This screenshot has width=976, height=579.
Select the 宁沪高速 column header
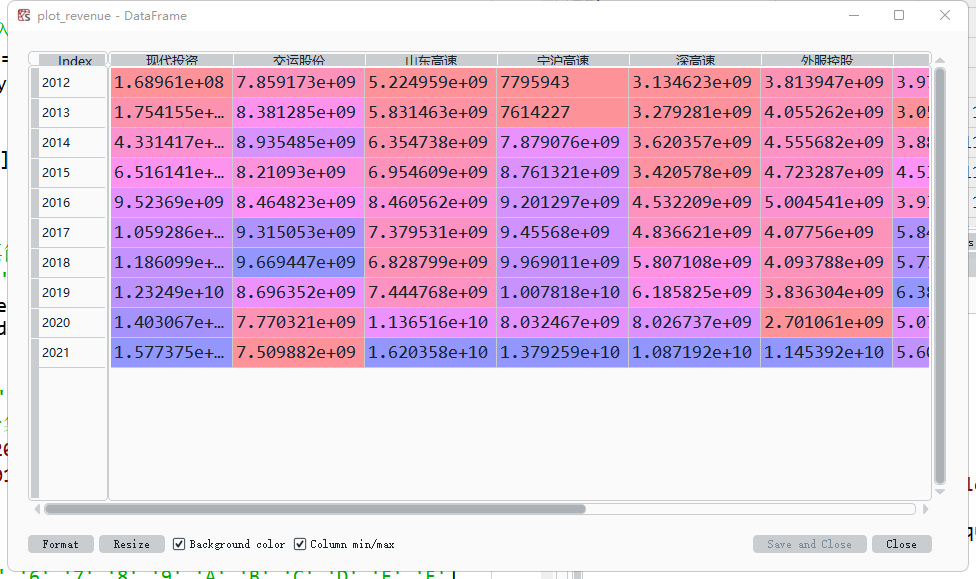click(563, 60)
